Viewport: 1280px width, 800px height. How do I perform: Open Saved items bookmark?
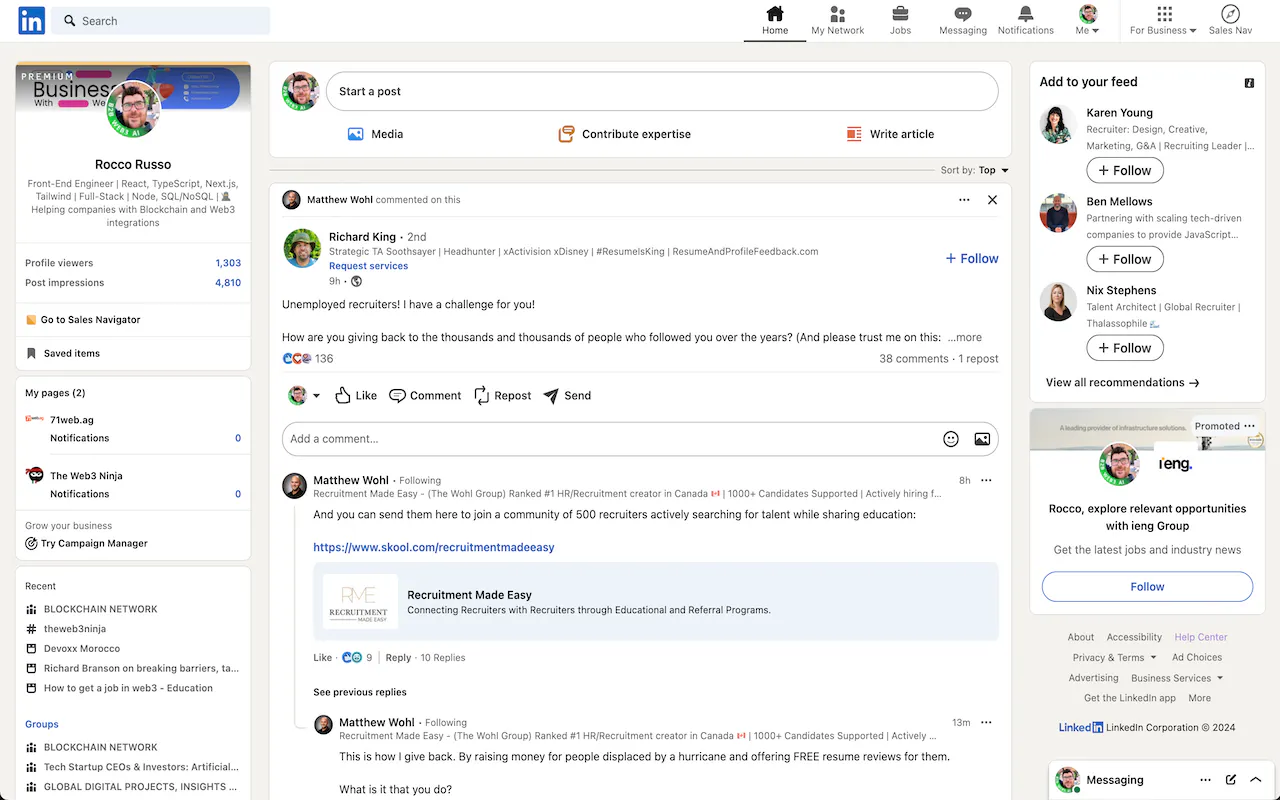[63, 353]
